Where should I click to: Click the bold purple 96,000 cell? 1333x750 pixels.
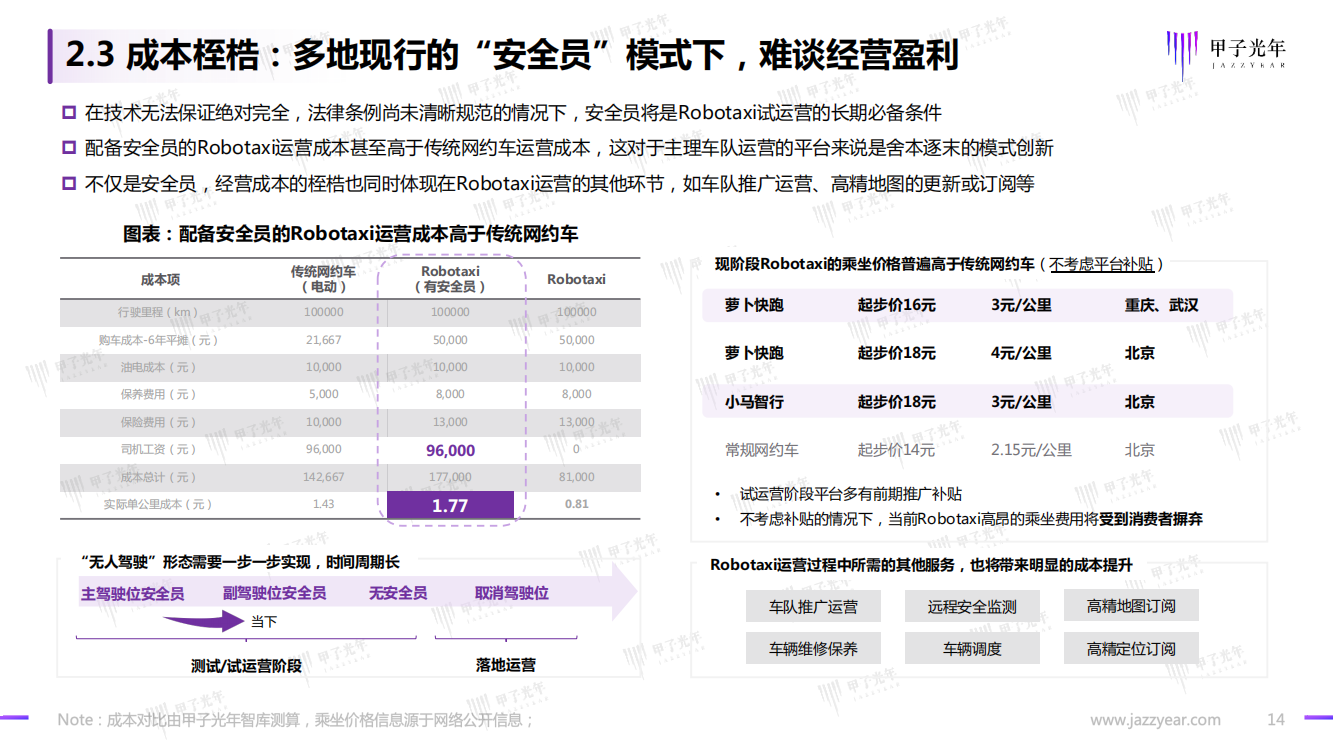coord(450,451)
